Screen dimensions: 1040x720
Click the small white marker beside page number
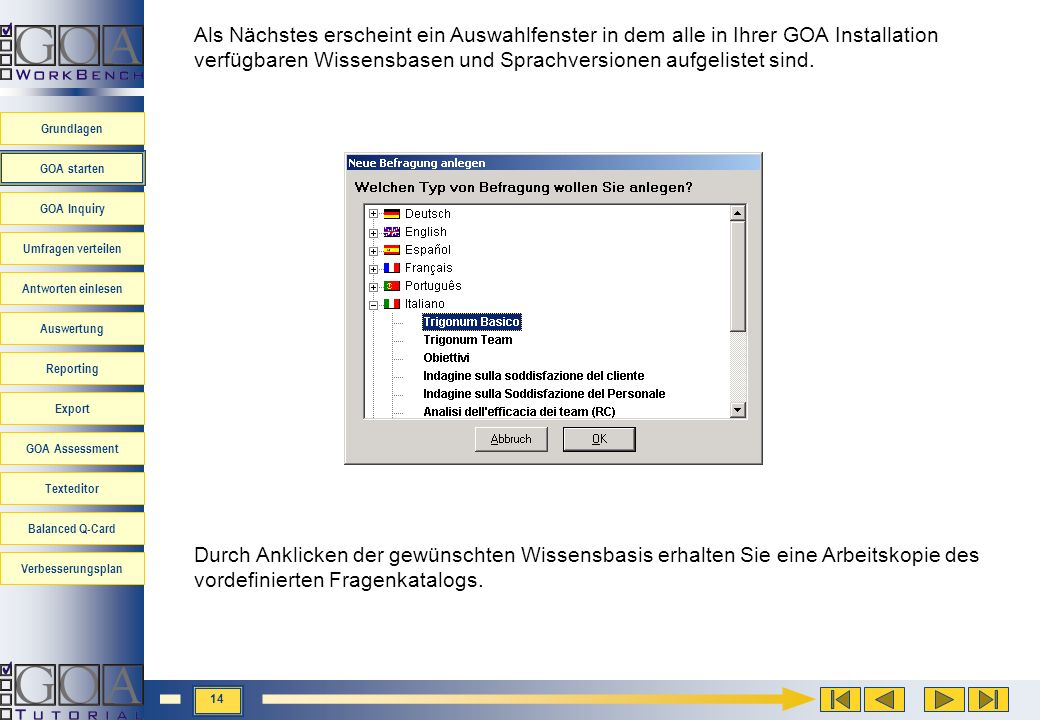pos(170,699)
